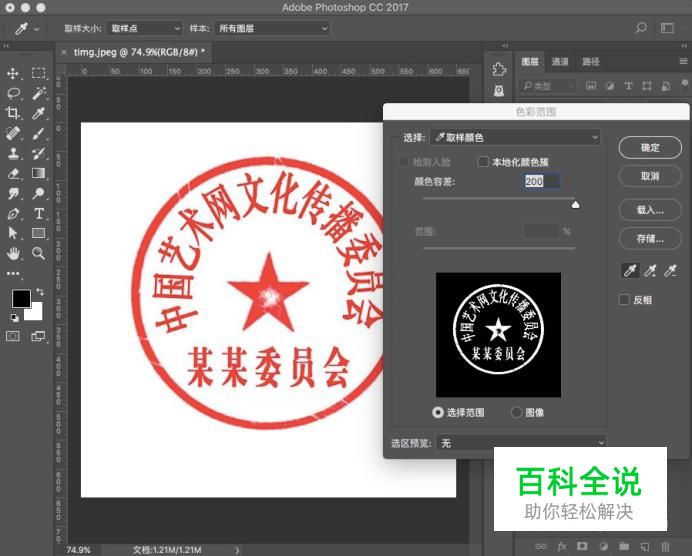Click the 颜色容差 slider handle
692x556 pixels.
(575, 204)
